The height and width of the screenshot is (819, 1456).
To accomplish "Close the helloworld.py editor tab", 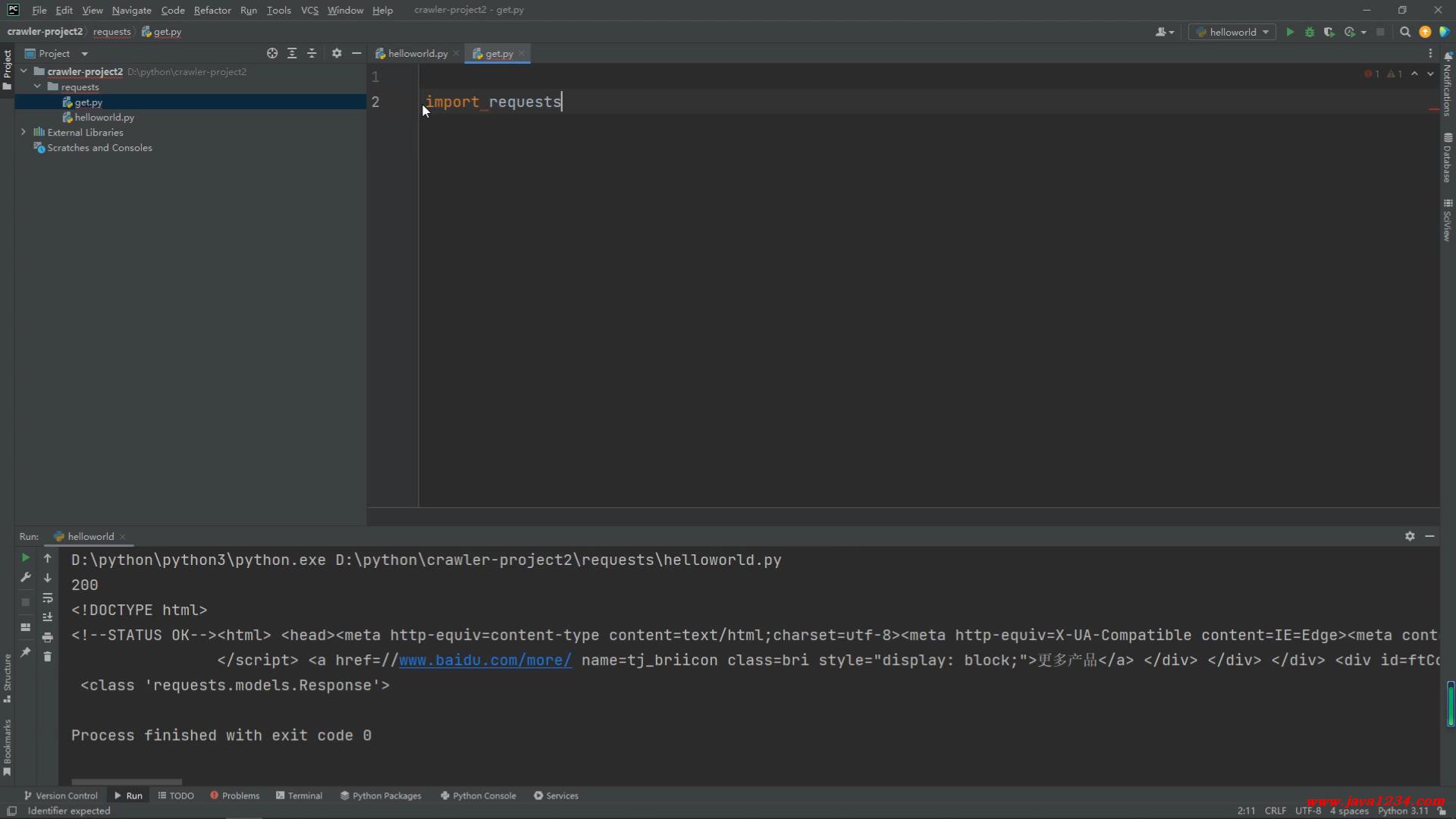I will click(456, 53).
